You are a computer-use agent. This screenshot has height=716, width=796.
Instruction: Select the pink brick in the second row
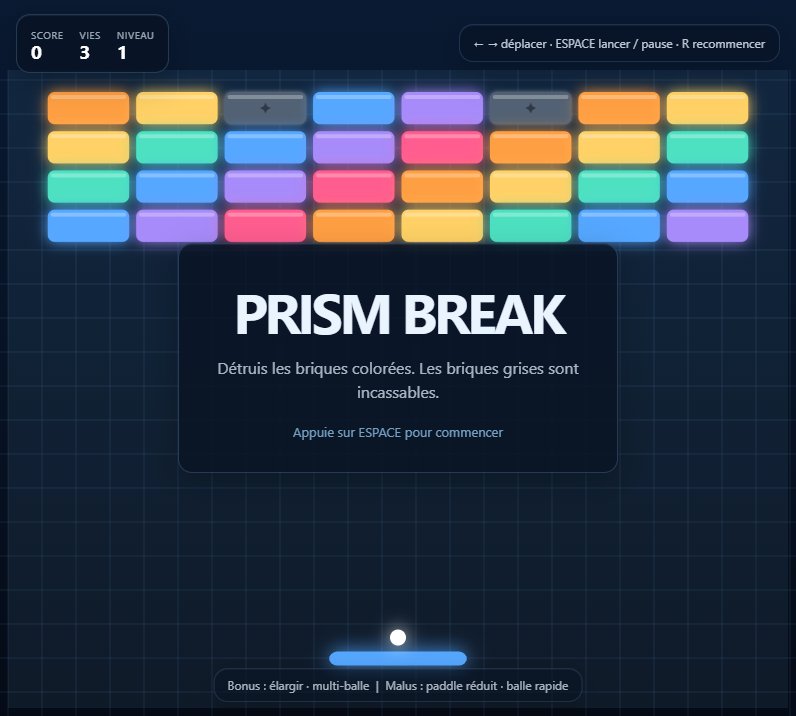[x=442, y=147]
